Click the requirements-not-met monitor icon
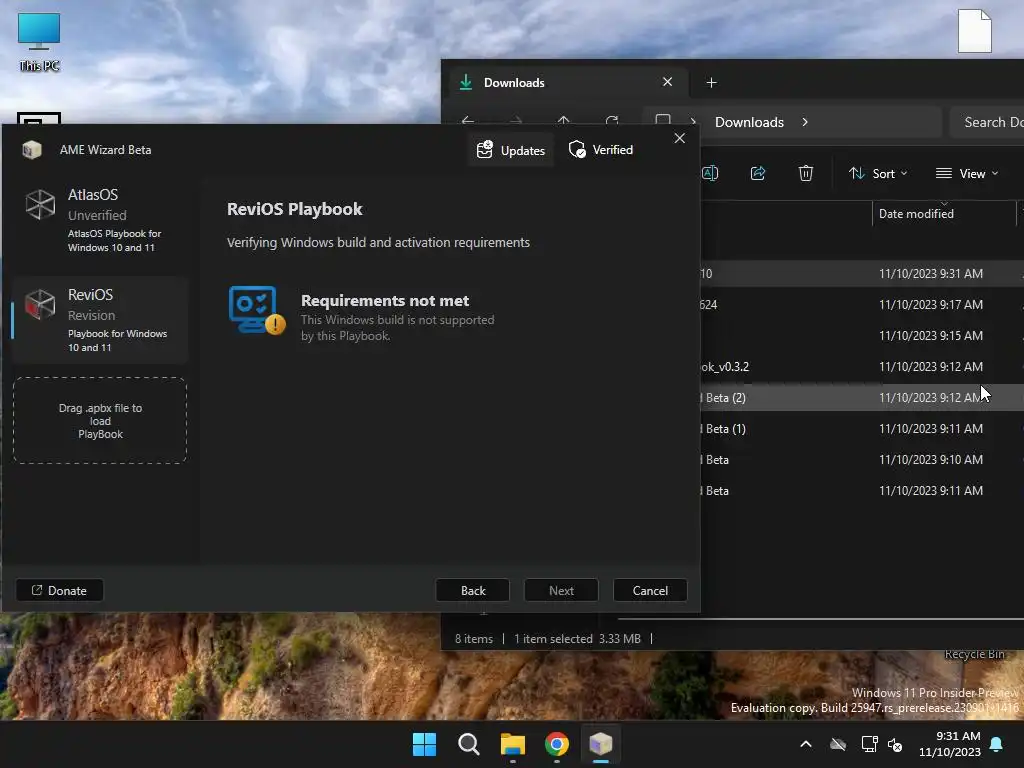Image resolution: width=1024 pixels, height=768 pixels. [x=257, y=310]
